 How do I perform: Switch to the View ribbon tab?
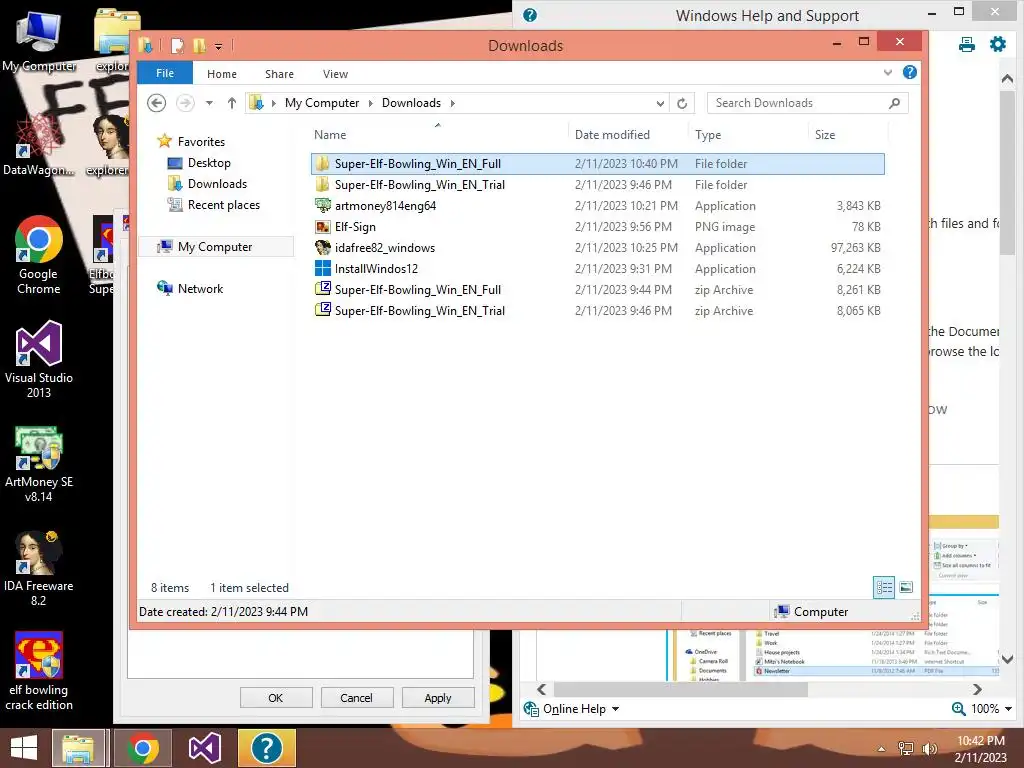tap(335, 74)
